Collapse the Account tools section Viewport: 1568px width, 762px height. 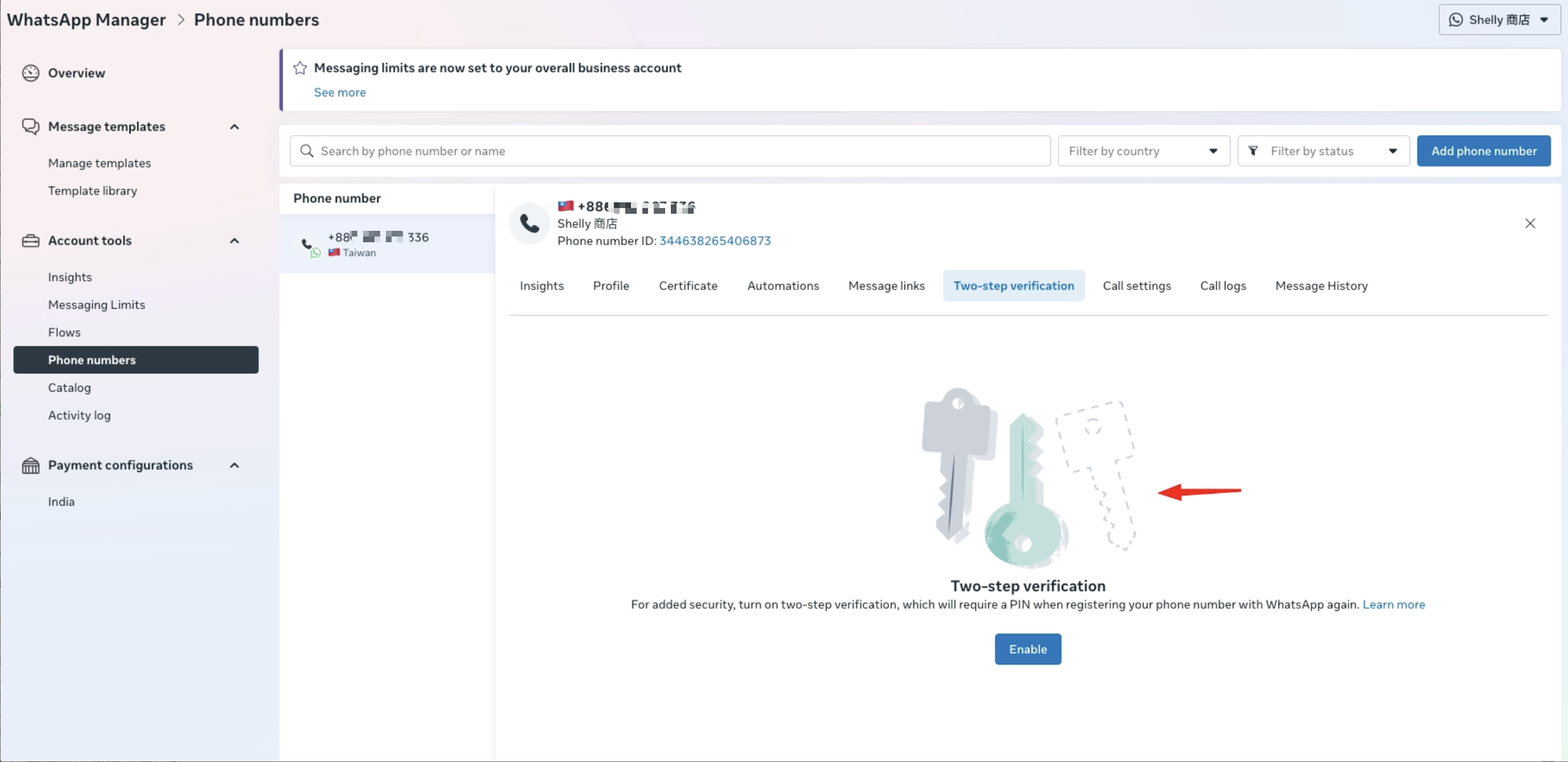pyautogui.click(x=234, y=241)
